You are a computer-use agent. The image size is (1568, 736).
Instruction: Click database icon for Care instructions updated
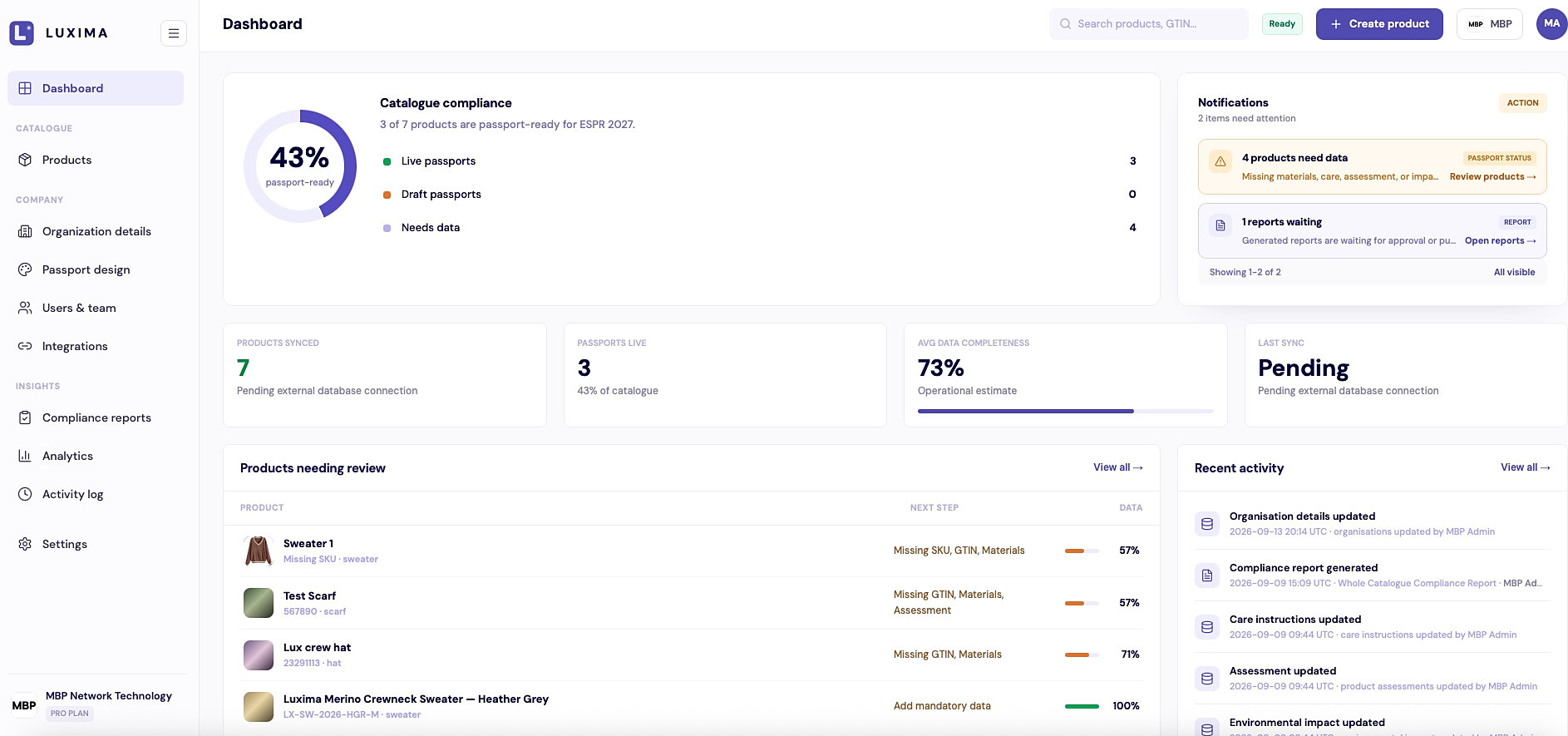(1207, 627)
